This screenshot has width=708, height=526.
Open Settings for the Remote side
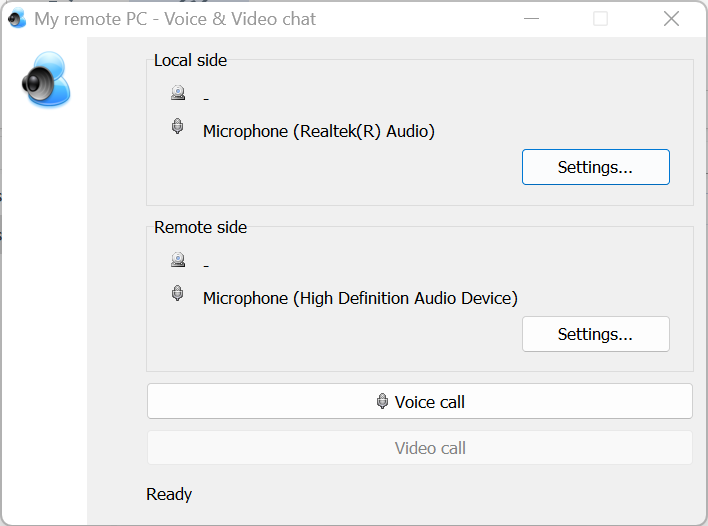(595, 334)
